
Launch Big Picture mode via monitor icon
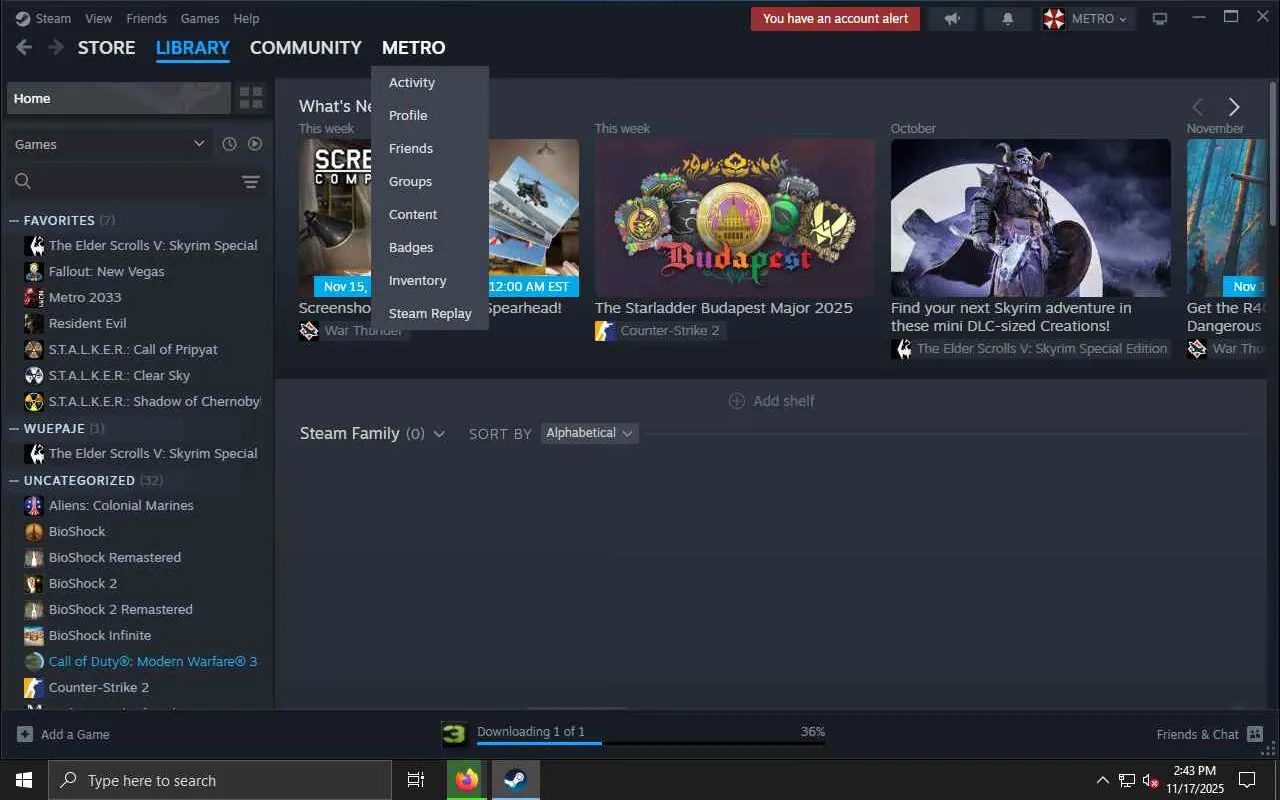[x=1160, y=19]
